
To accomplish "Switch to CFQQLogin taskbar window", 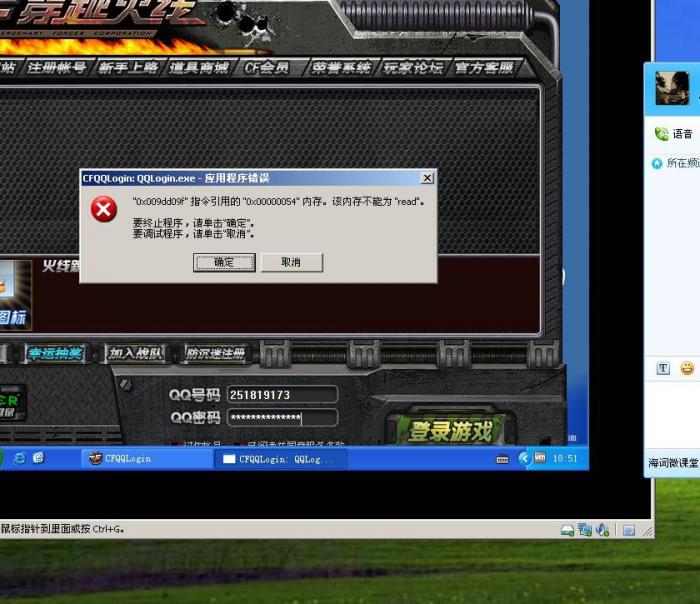I will click(146, 458).
